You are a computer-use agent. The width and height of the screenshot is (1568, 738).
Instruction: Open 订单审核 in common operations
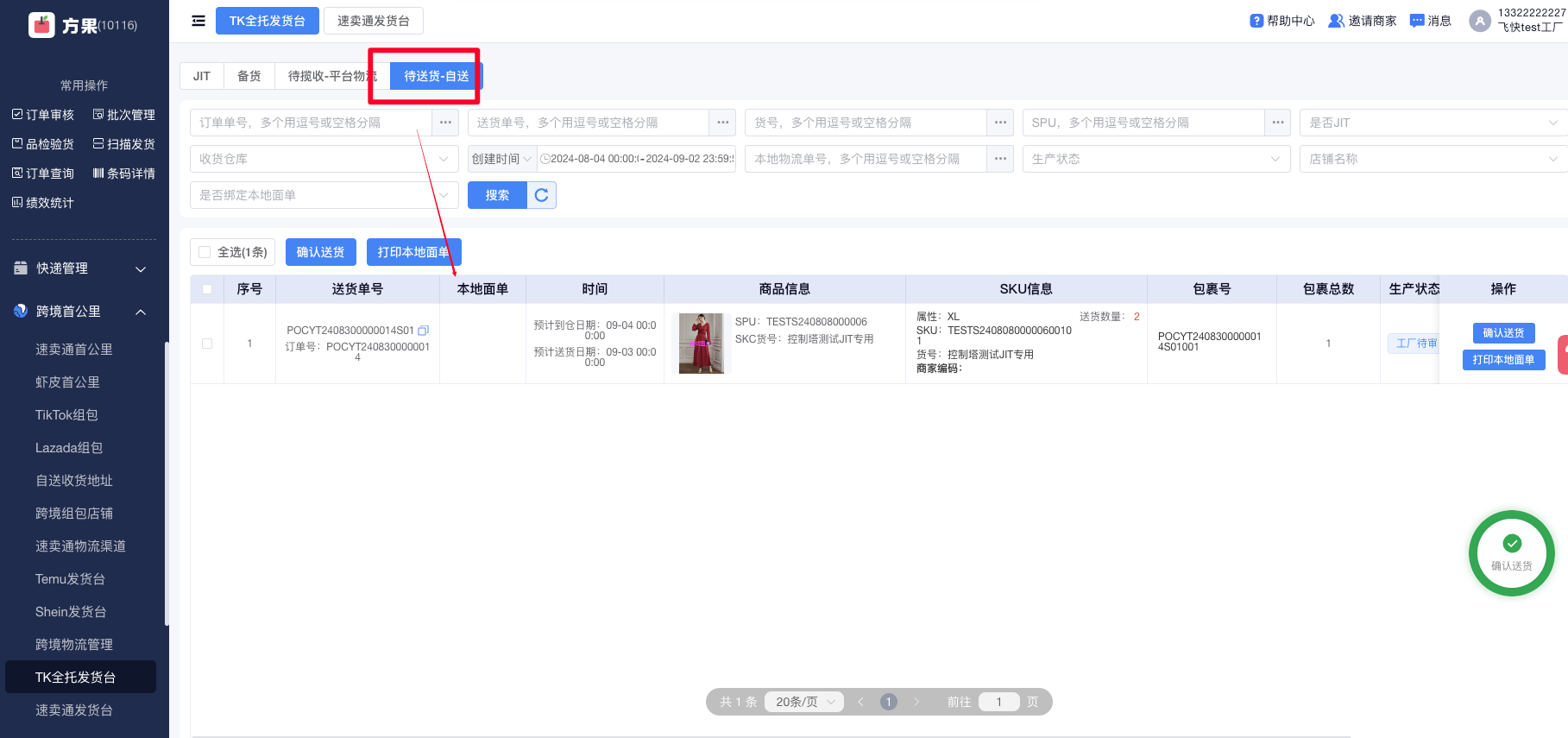43,115
